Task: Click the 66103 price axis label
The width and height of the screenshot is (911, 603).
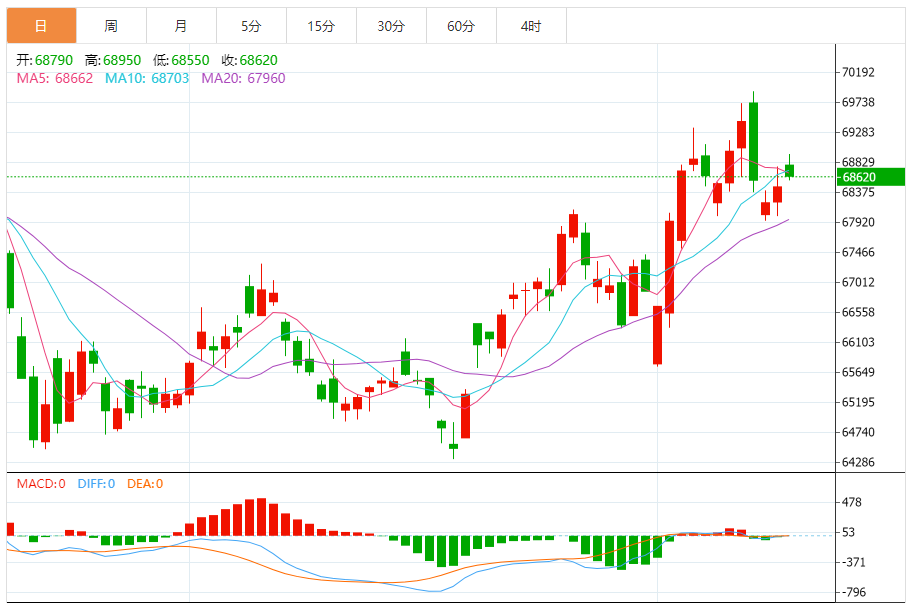Action: 858,342
